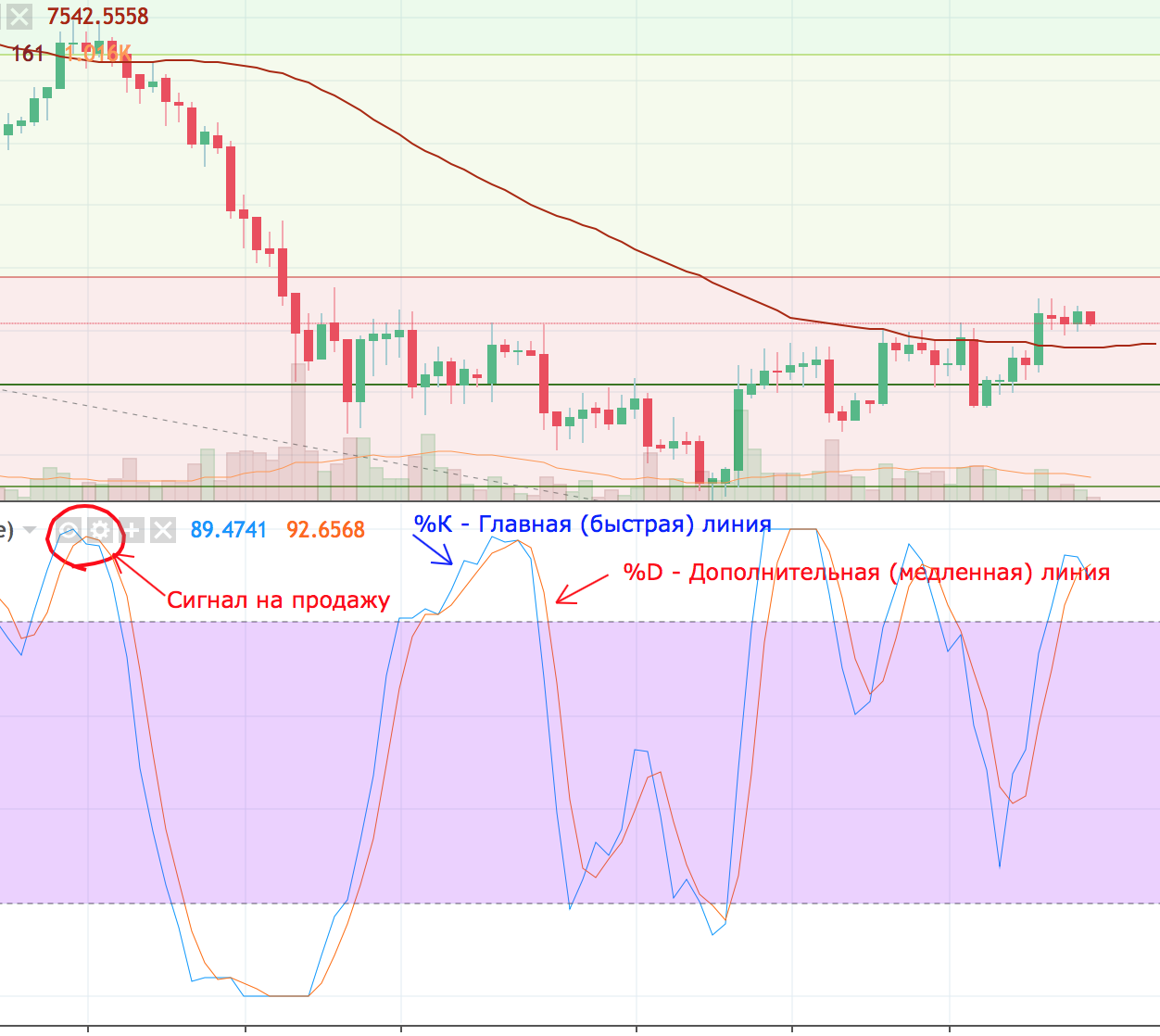
Task: Select the tall green candle near the chart bottom
Action: pos(738,431)
